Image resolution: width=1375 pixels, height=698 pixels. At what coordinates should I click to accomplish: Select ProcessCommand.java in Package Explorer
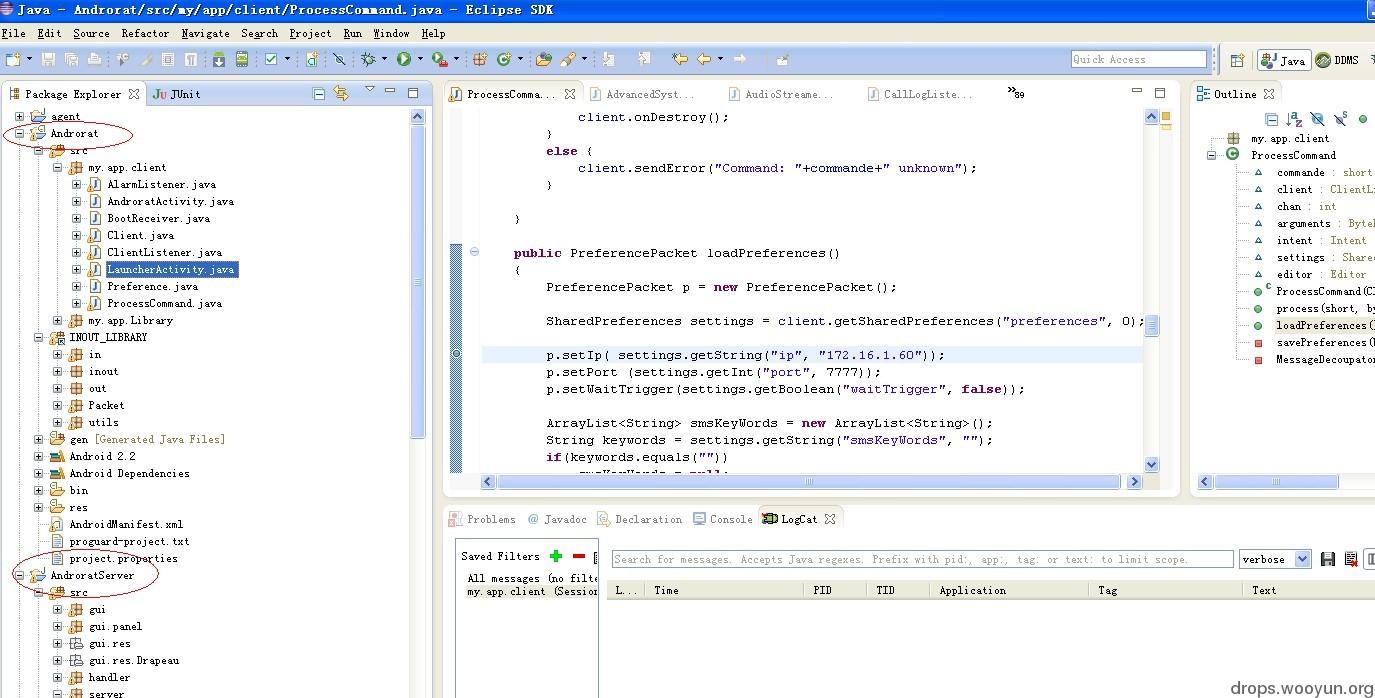pos(164,303)
